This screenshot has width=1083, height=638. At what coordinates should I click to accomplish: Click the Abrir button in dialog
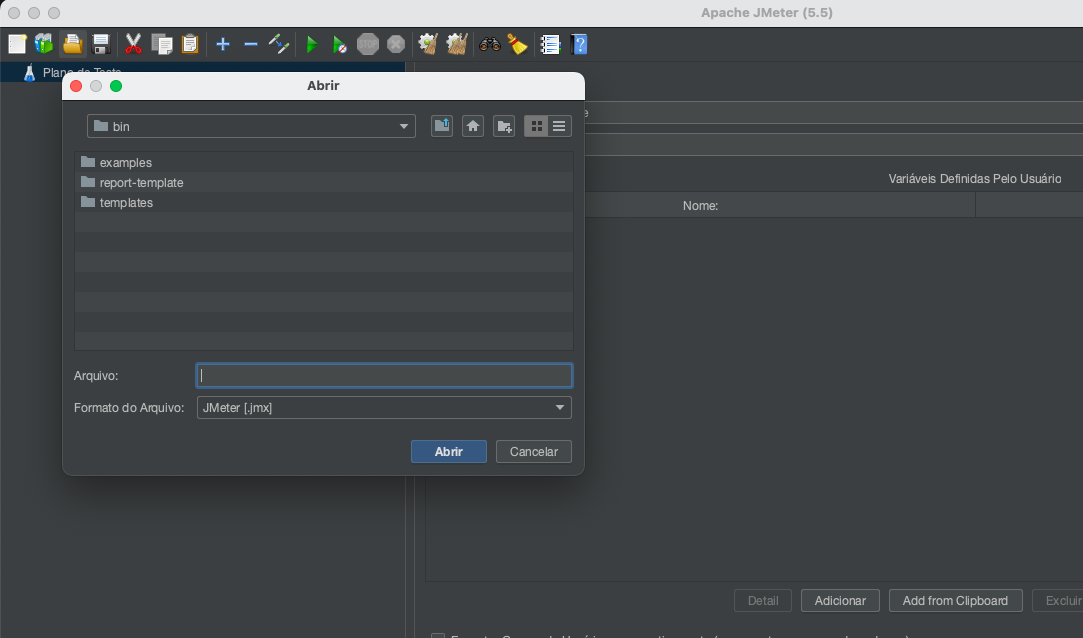449,452
